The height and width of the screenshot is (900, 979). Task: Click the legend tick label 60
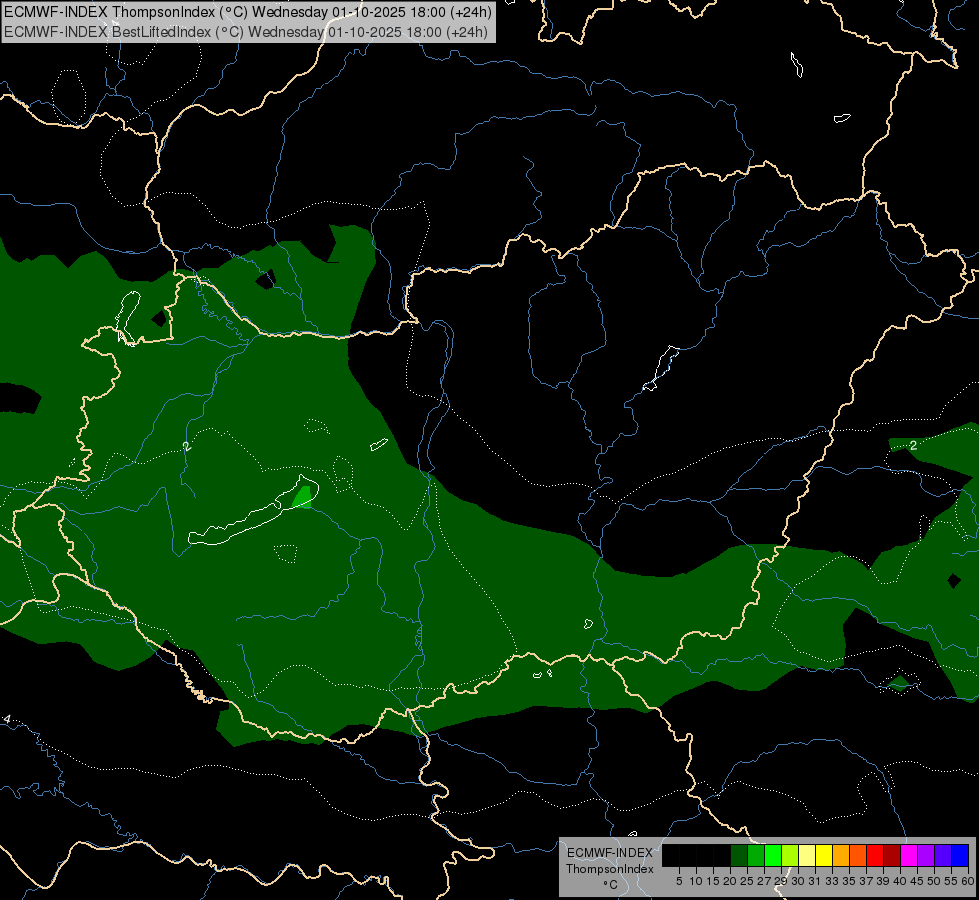(967, 881)
